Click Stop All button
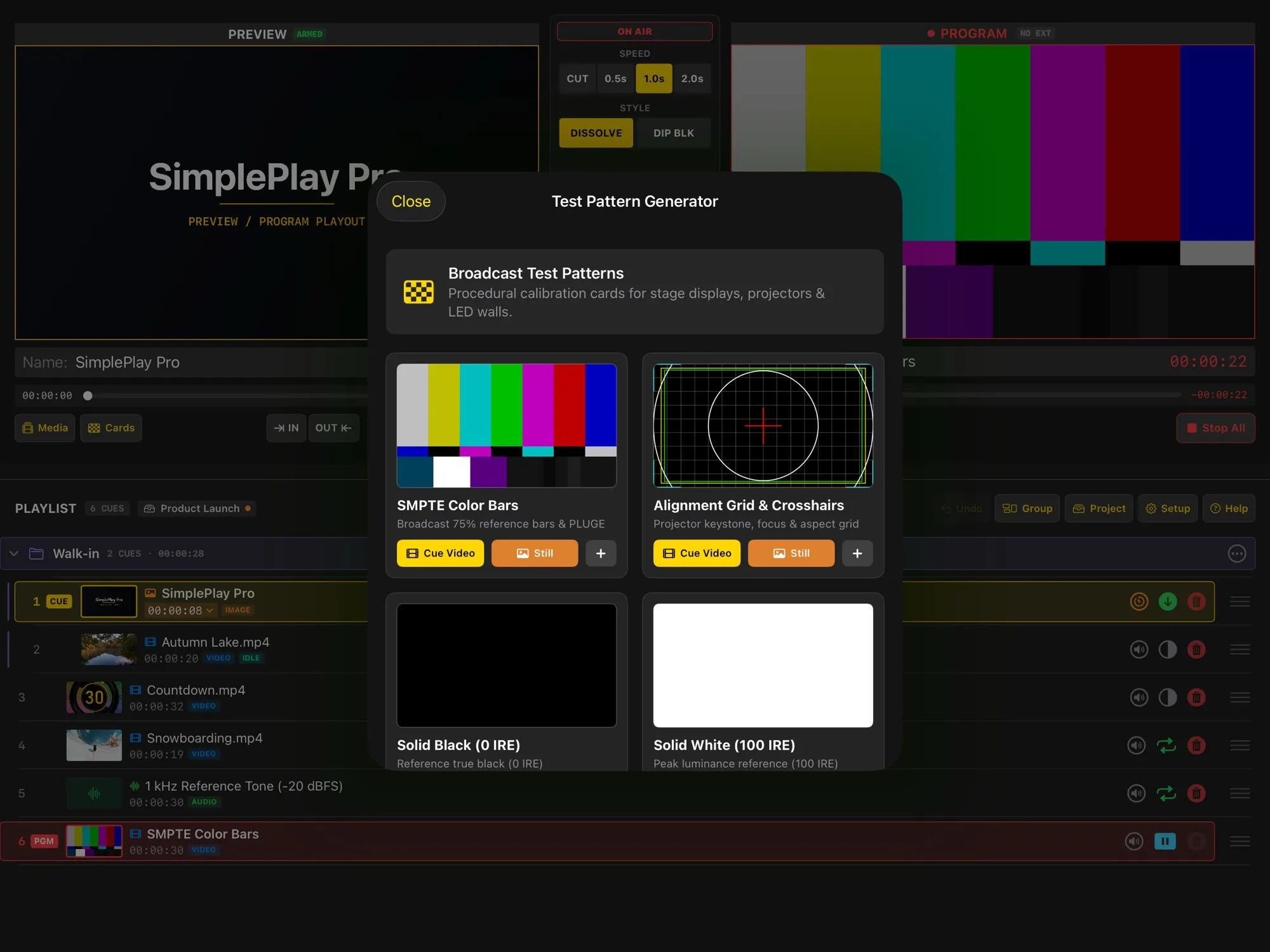 [x=1215, y=428]
